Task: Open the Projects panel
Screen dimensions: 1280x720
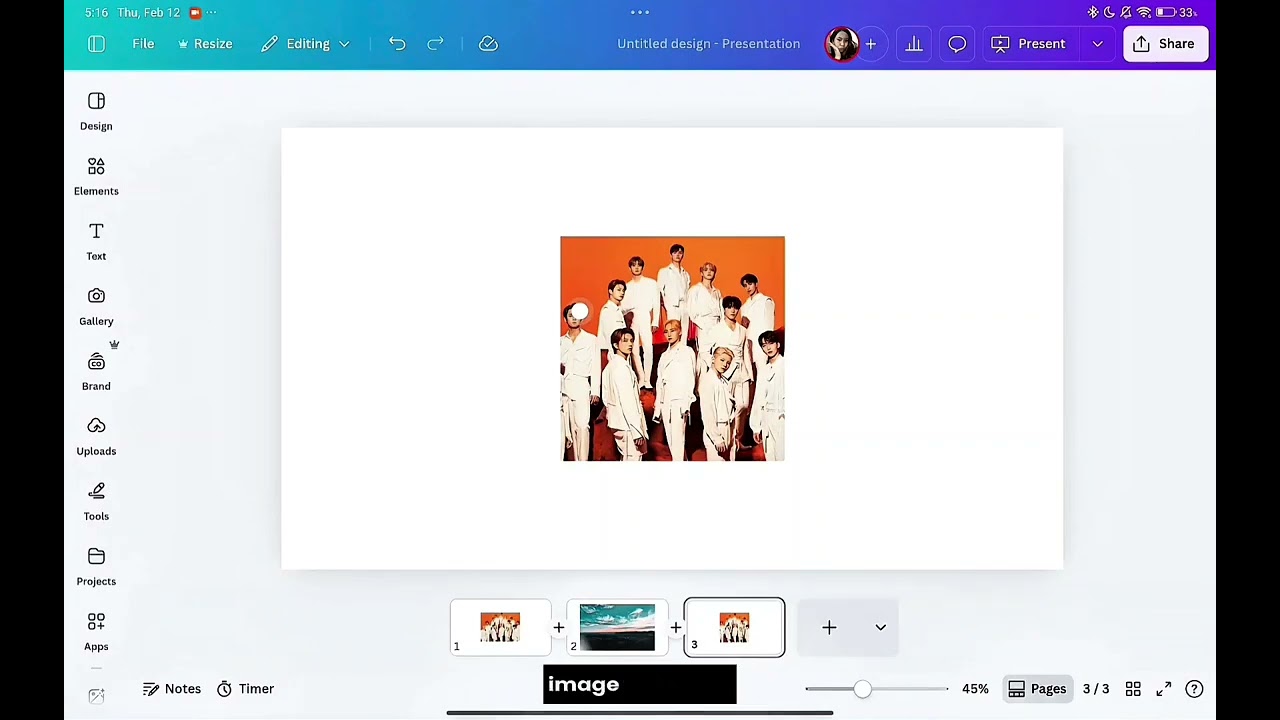Action: pyautogui.click(x=96, y=567)
